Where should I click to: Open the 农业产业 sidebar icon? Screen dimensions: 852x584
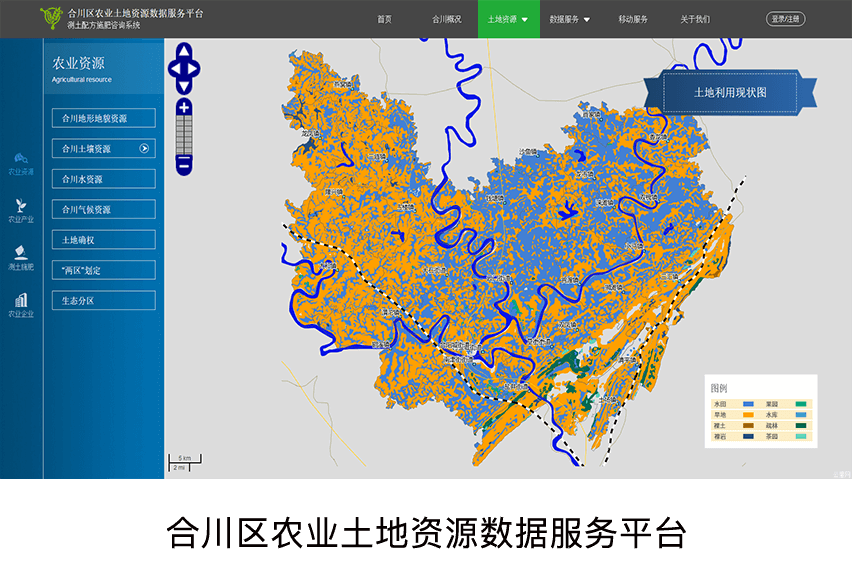[x=21, y=206]
